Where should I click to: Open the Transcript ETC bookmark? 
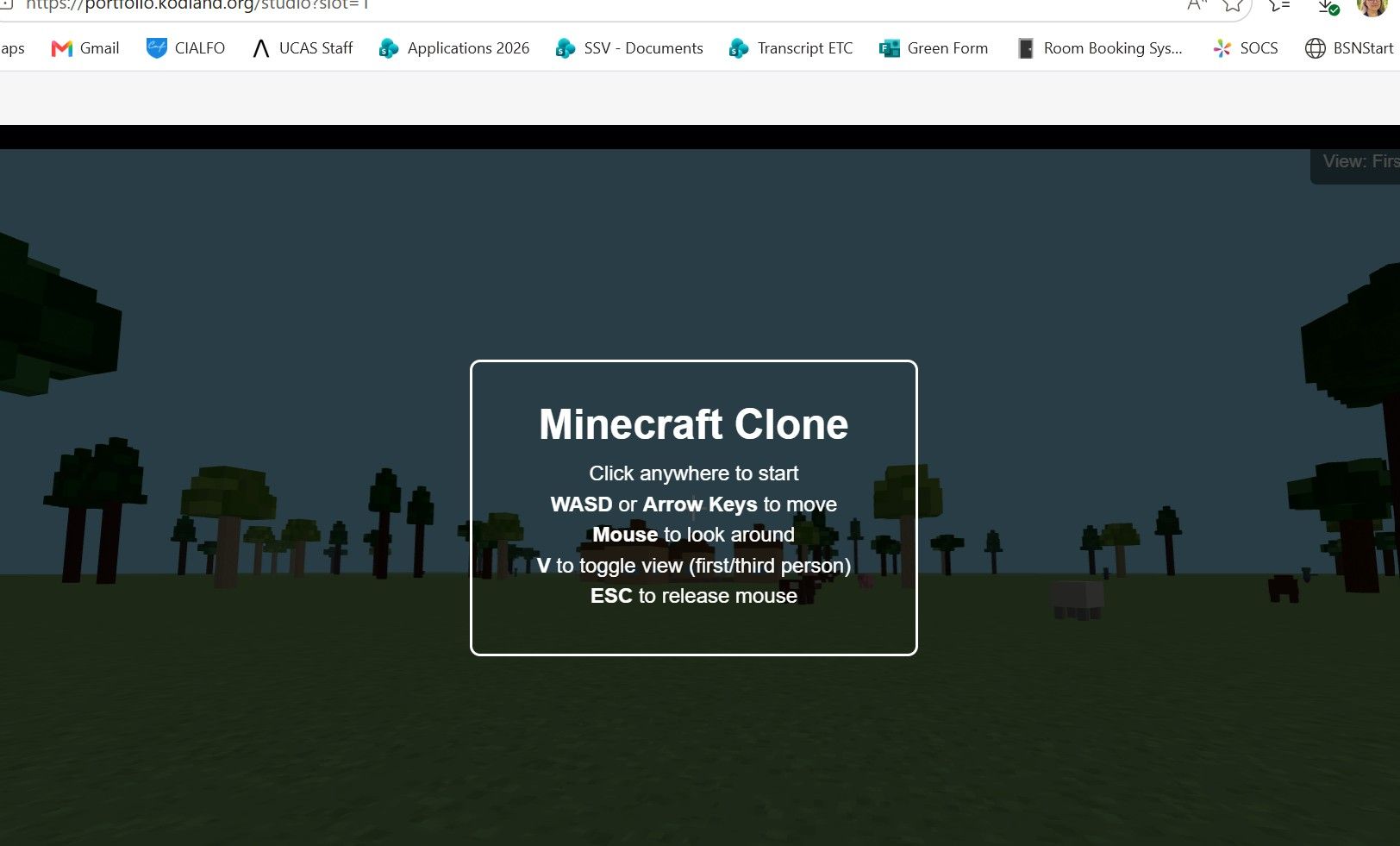[791, 48]
